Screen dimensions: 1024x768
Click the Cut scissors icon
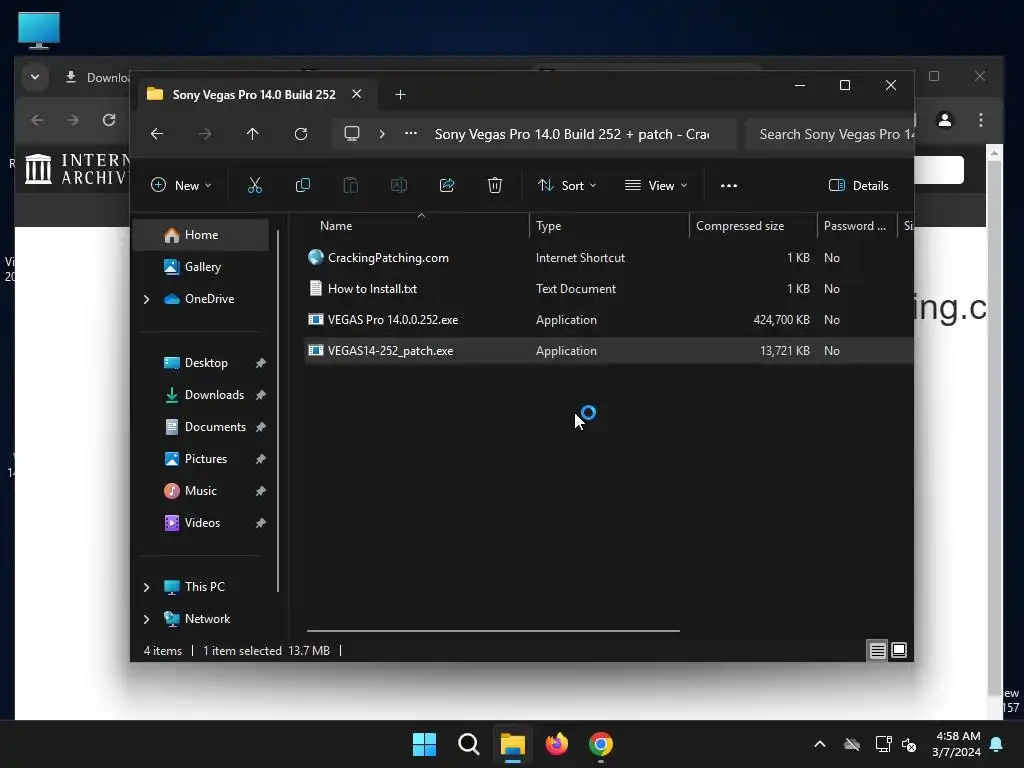(x=255, y=185)
